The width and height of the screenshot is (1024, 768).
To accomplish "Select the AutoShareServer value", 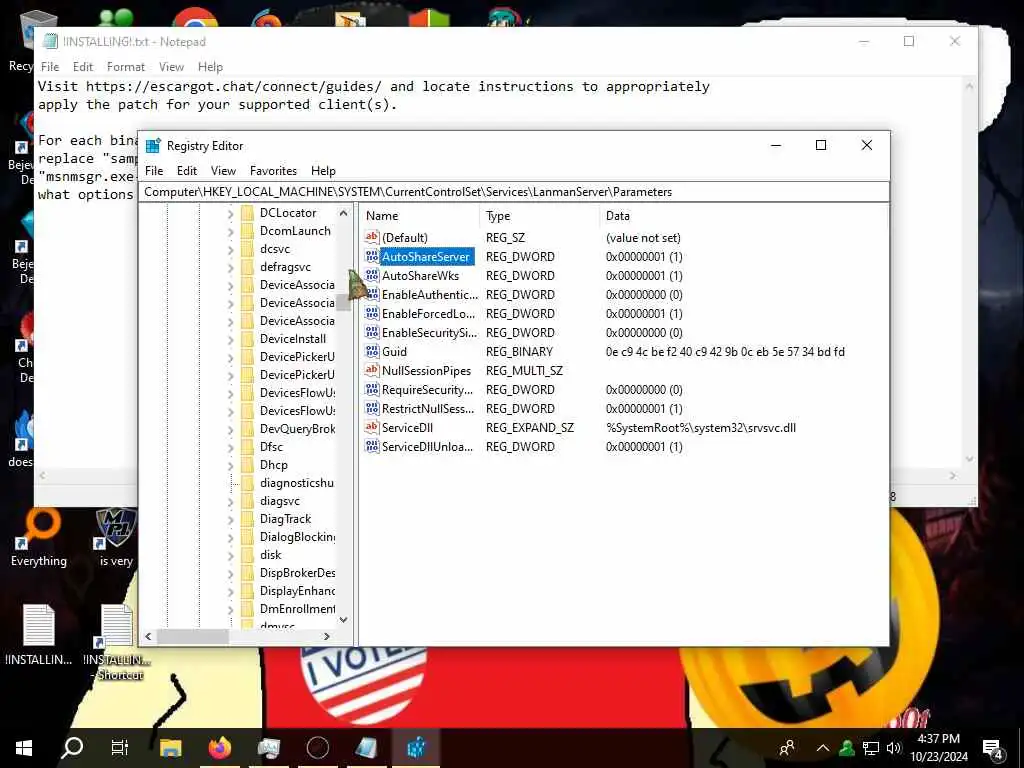I will pos(426,257).
